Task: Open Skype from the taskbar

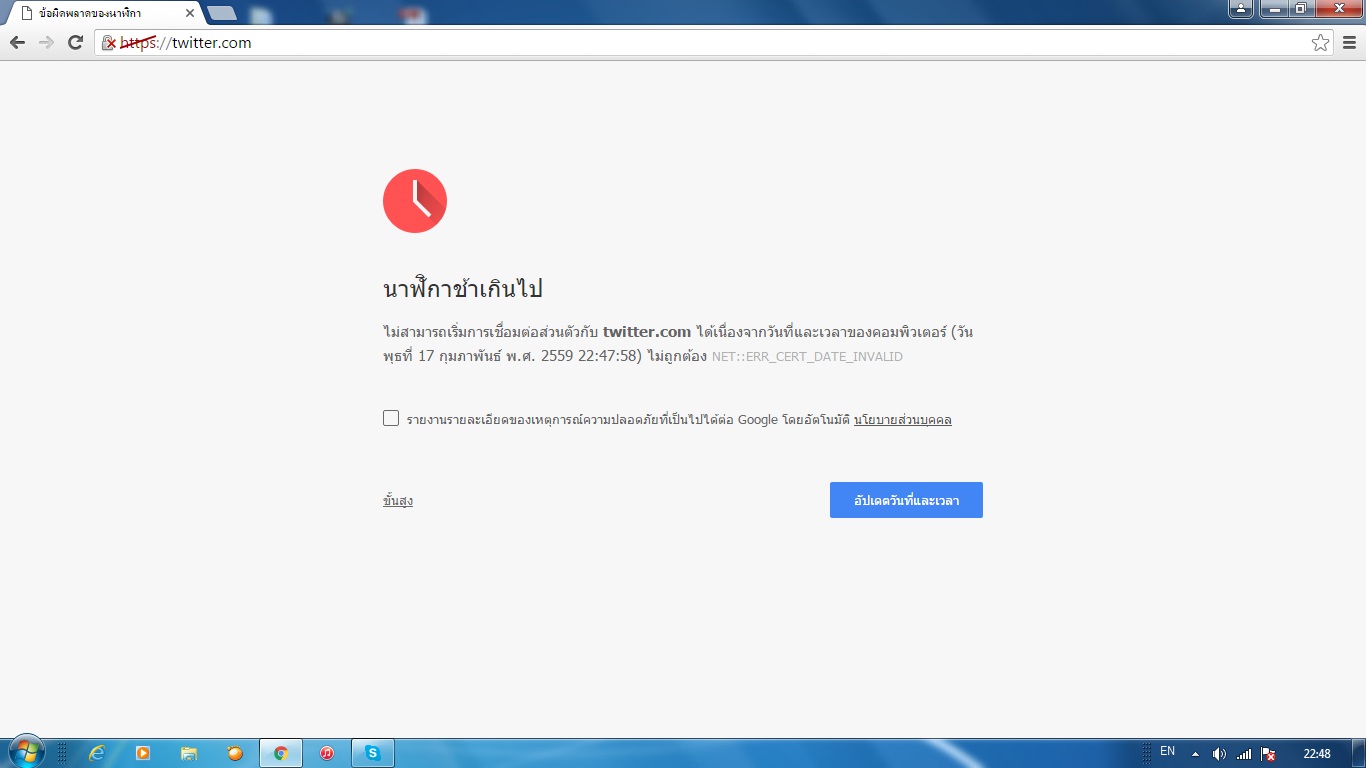Action: pos(373,753)
